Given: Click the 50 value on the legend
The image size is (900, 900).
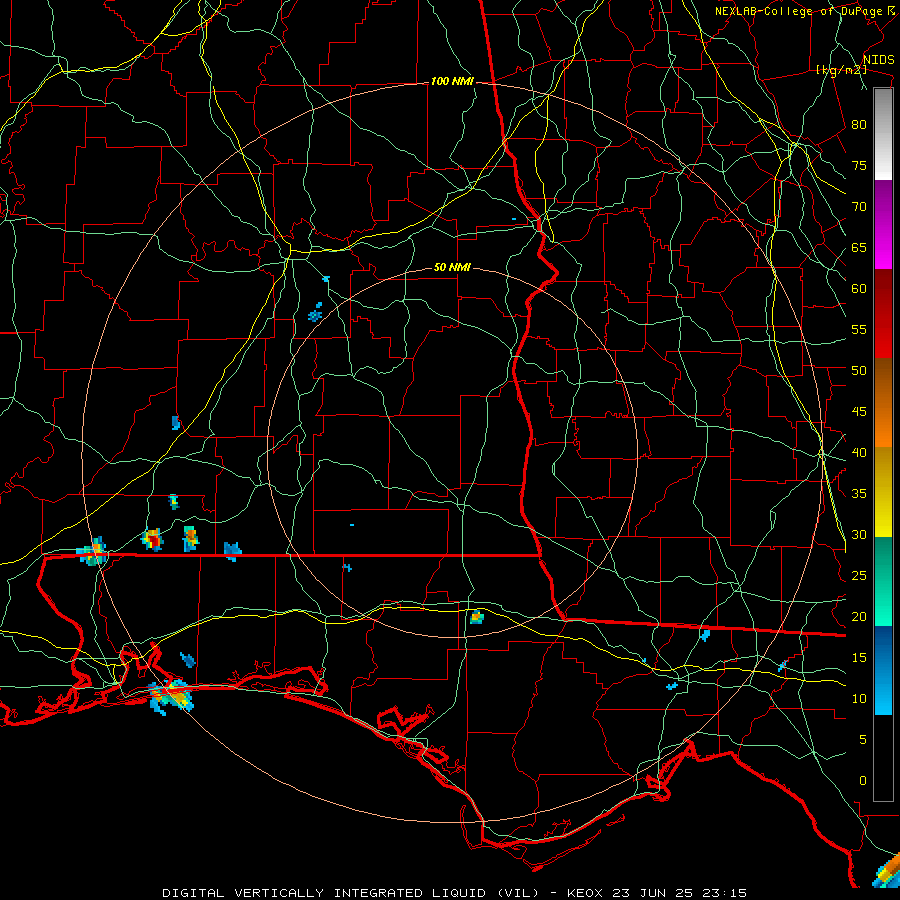Looking at the screenshot, I should click(859, 370).
